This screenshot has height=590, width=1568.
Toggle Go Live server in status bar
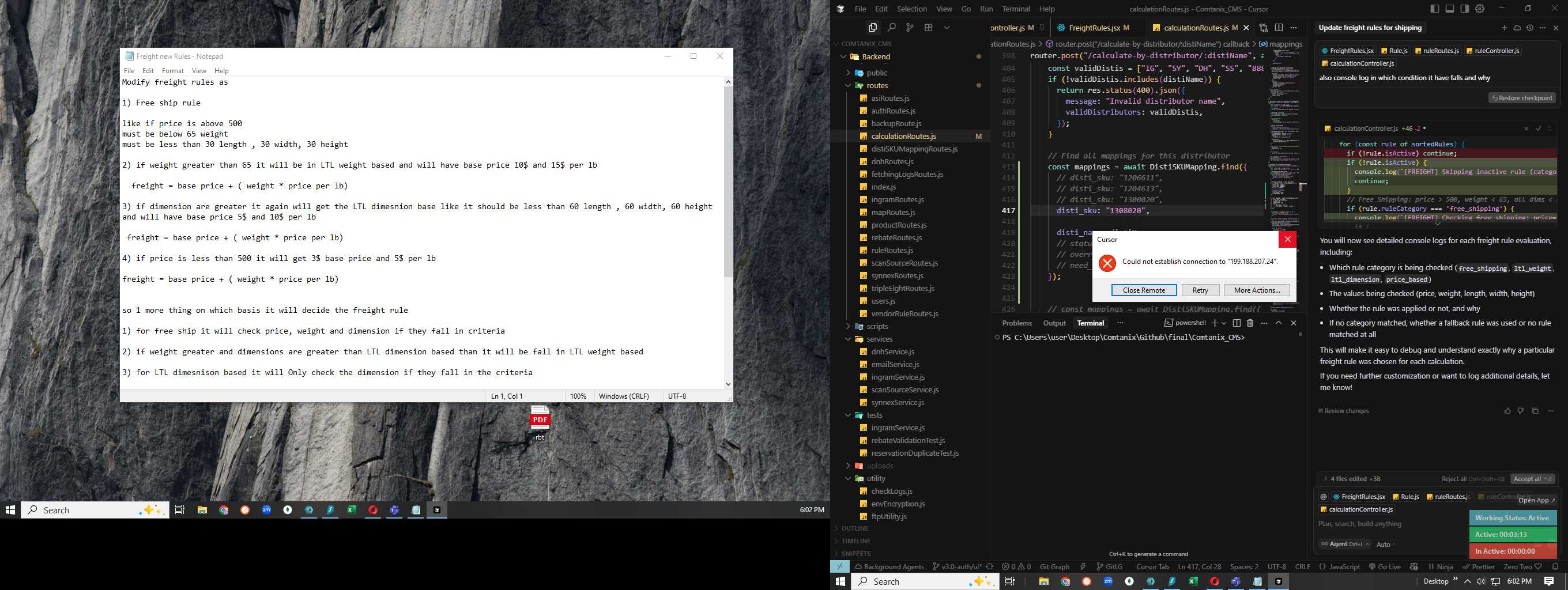click(1385, 566)
